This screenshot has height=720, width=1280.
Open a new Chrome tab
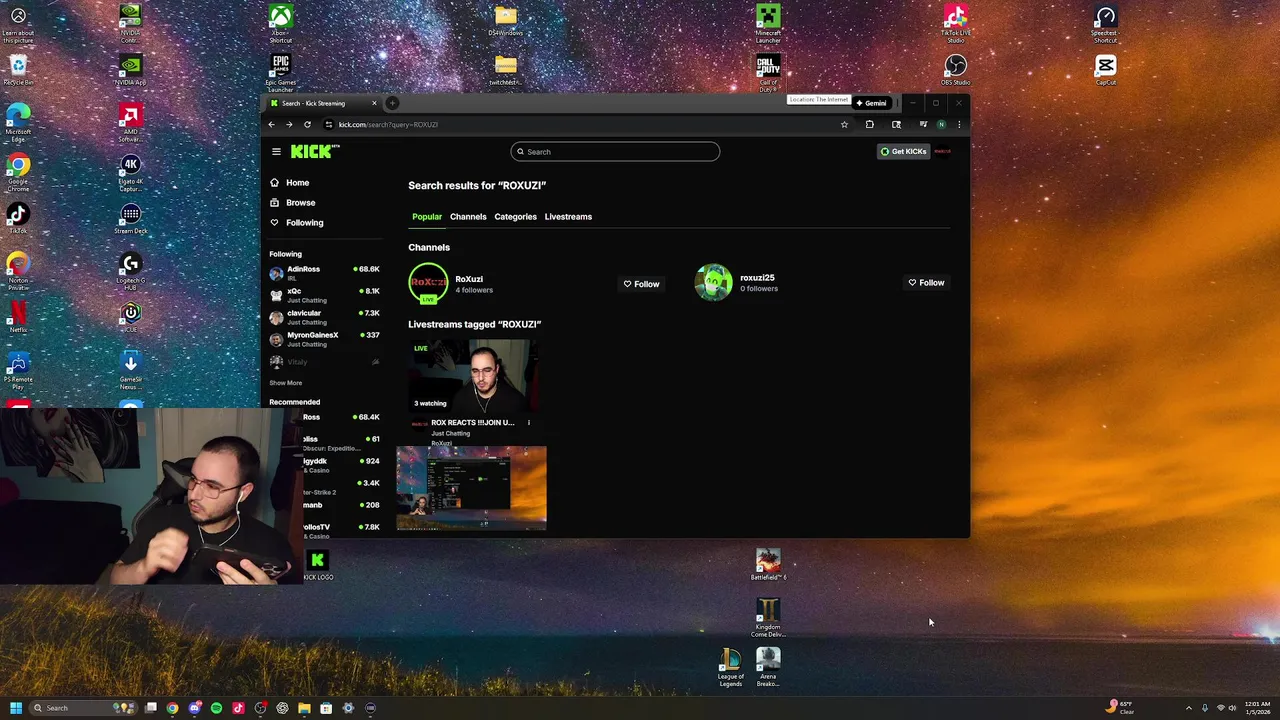pyautogui.click(x=392, y=103)
